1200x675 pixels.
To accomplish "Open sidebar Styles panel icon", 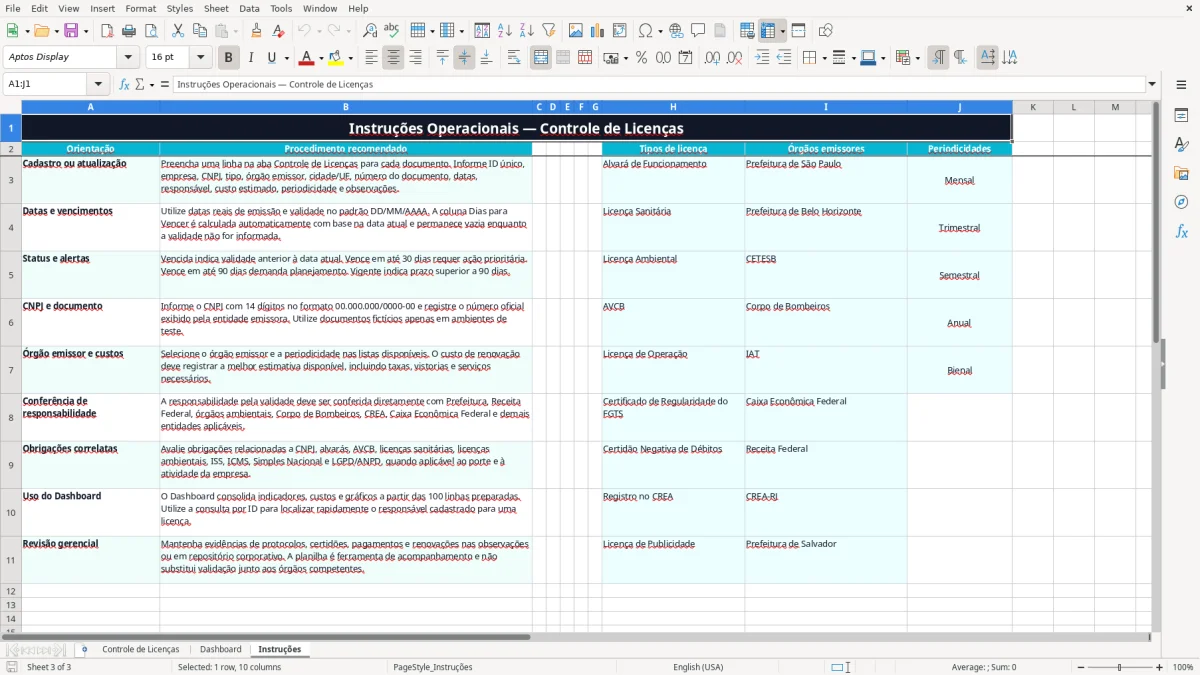I will tap(1181, 144).
